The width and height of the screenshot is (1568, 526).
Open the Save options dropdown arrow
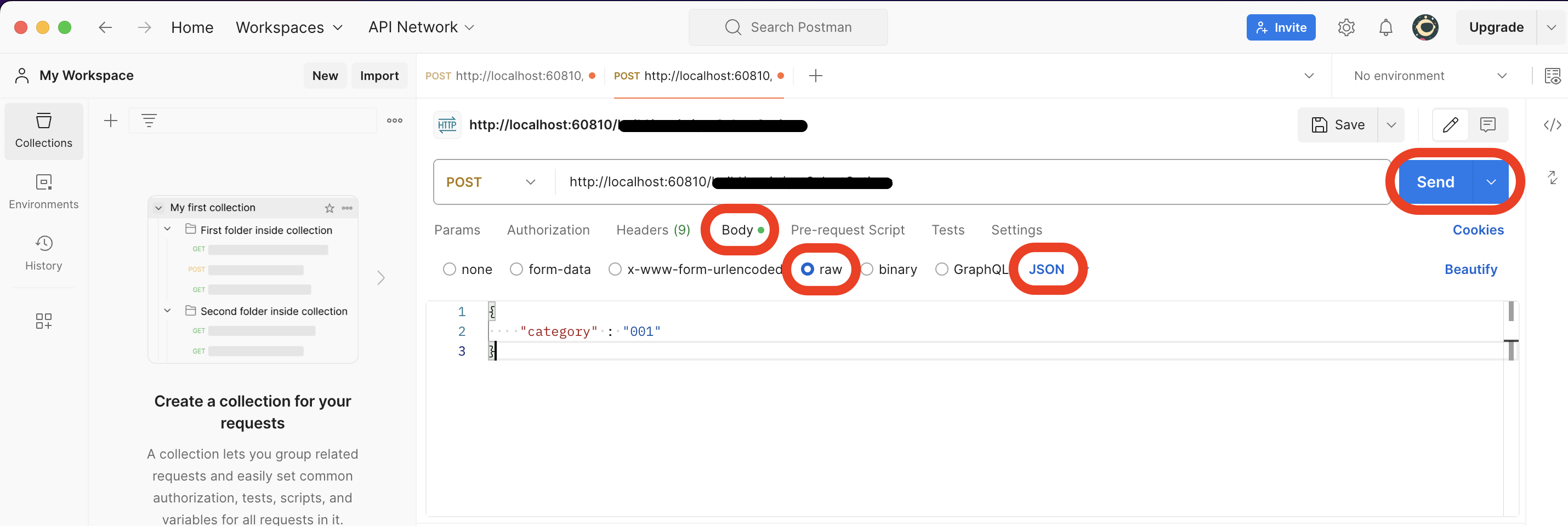[x=1391, y=125]
